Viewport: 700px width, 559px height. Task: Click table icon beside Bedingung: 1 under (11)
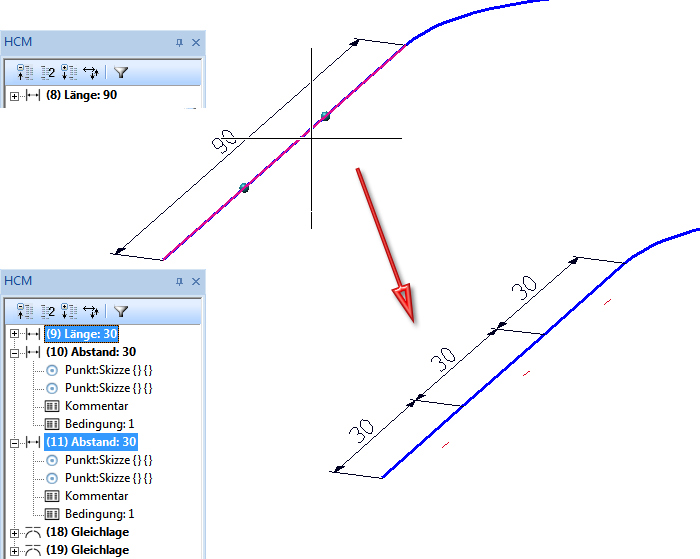point(52,514)
